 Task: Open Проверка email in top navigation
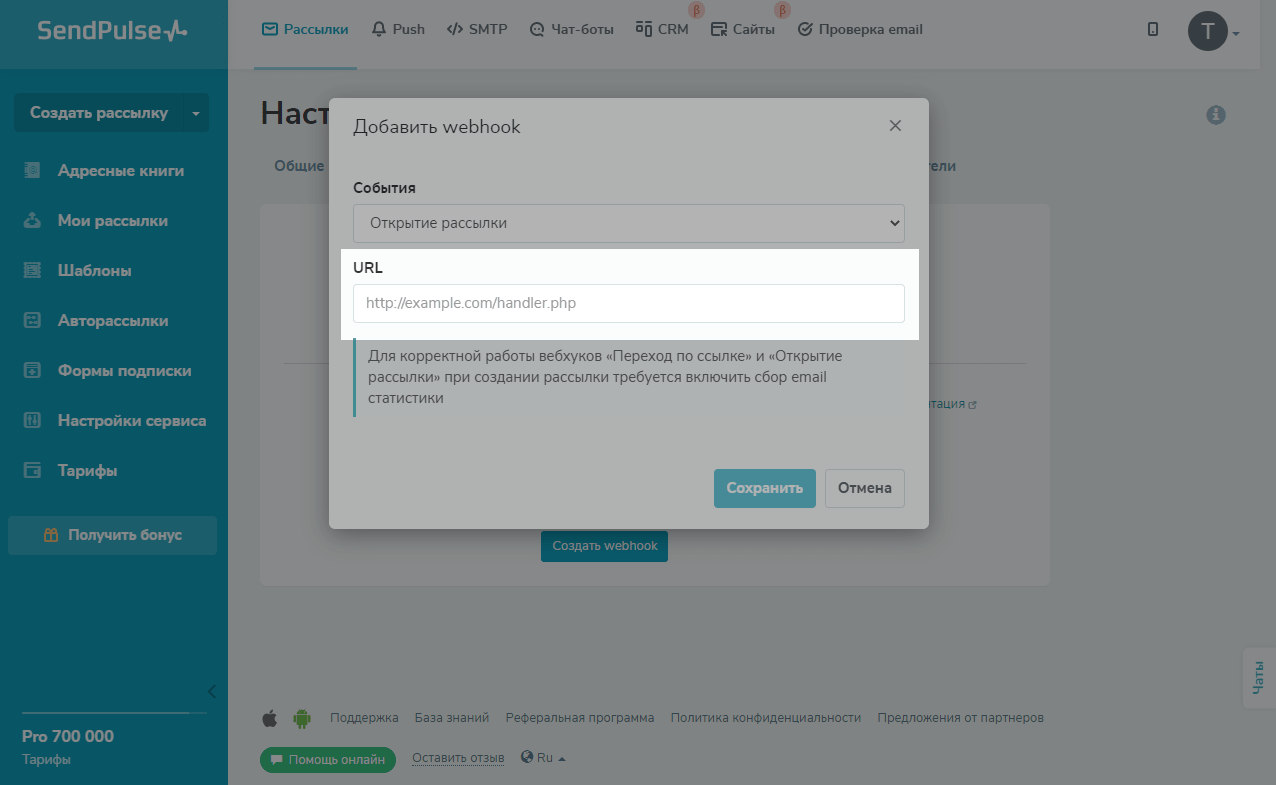pyautogui.click(x=860, y=30)
